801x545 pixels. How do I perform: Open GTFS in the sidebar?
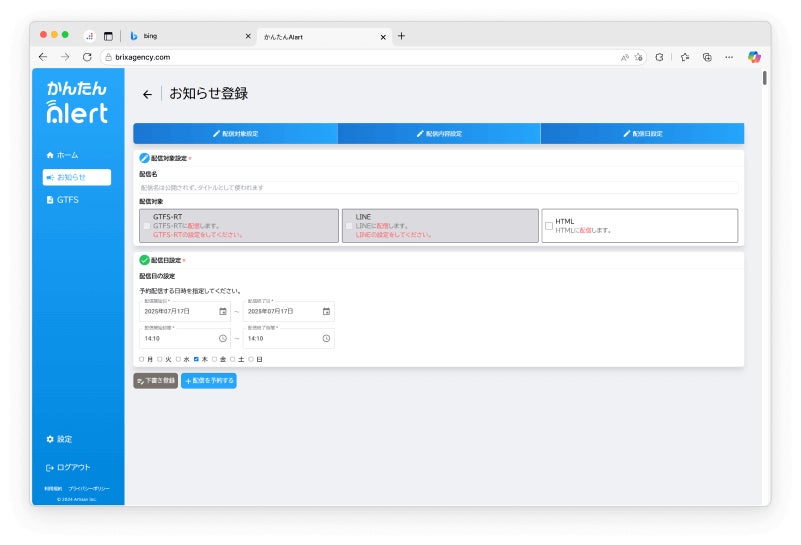point(62,200)
